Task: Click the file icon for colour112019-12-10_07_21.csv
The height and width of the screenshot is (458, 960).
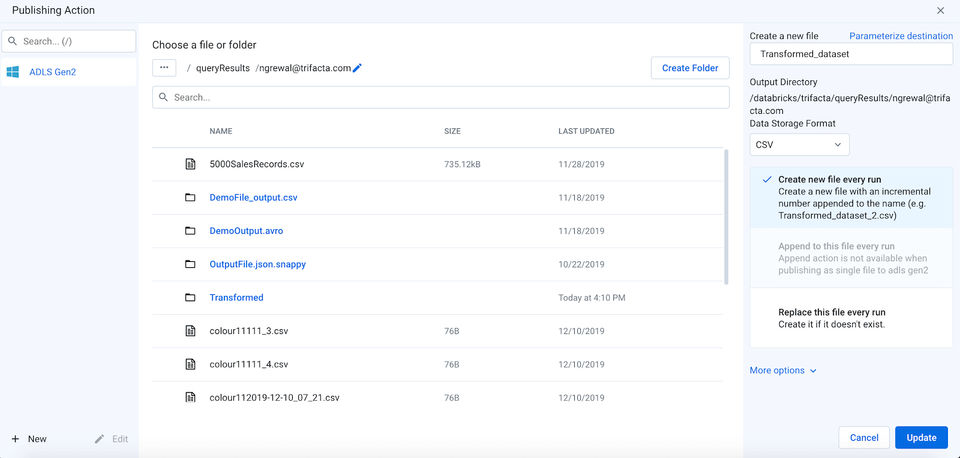Action: coord(190,397)
